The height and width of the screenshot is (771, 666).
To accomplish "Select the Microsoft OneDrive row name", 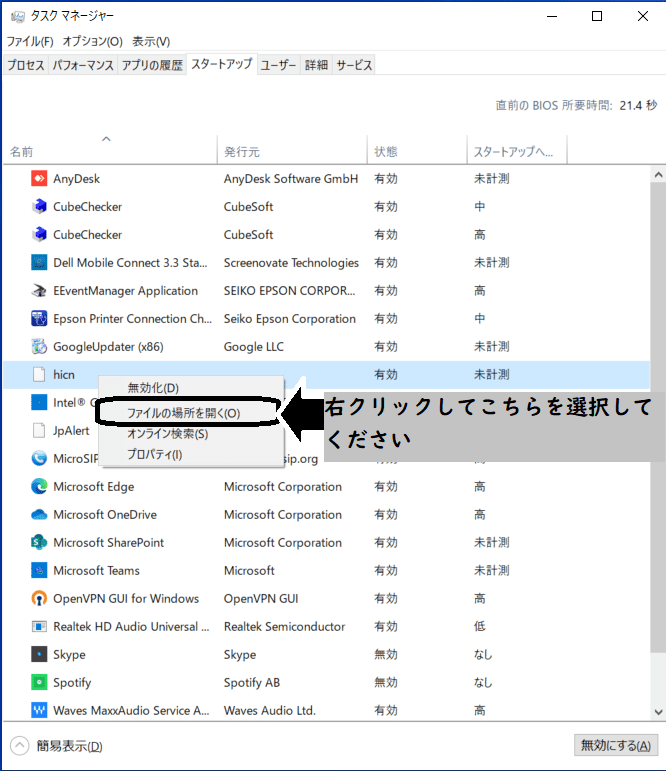I will click(105, 514).
